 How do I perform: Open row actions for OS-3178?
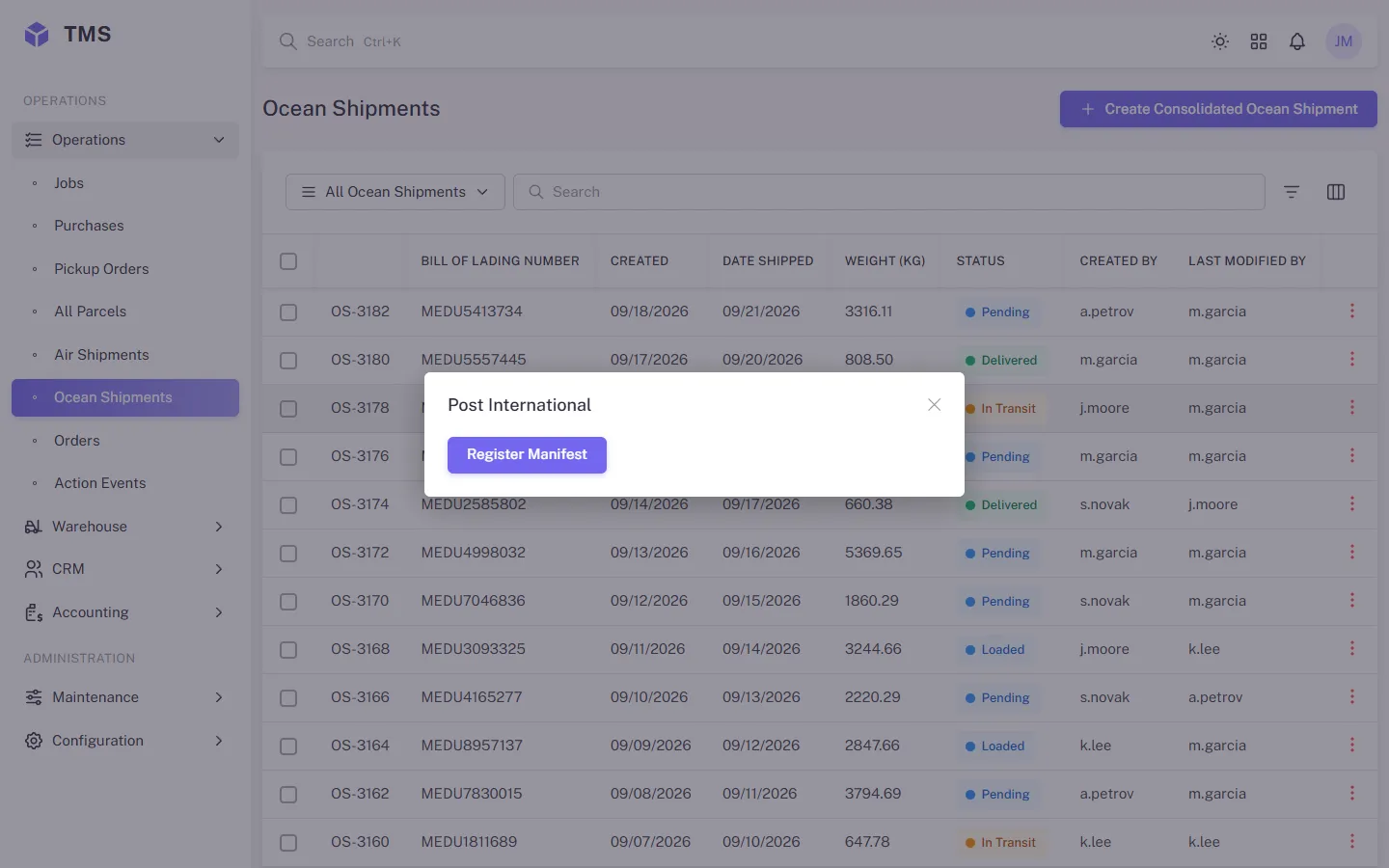(x=1352, y=407)
